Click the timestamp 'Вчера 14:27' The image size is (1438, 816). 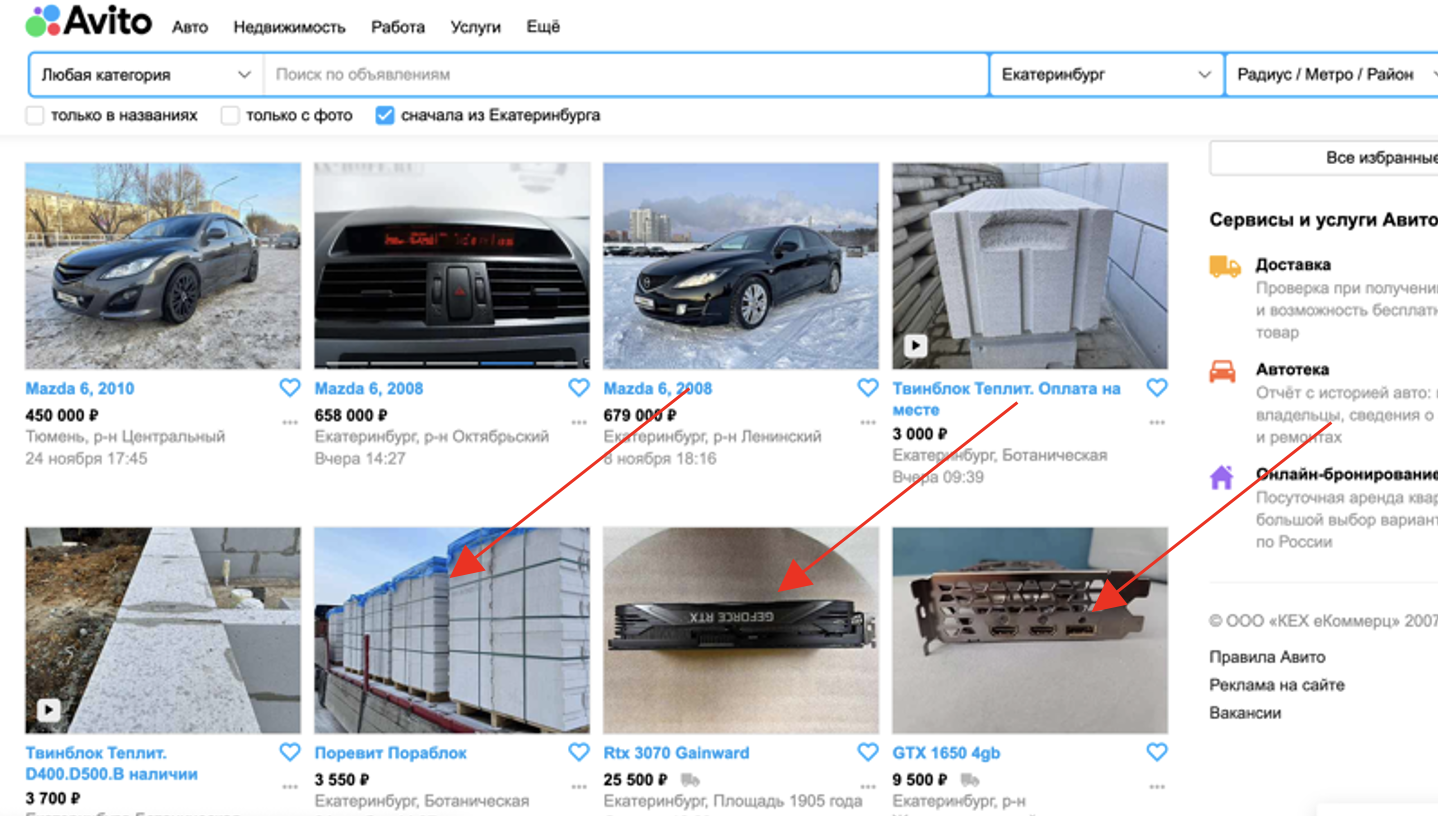pos(360,458)
